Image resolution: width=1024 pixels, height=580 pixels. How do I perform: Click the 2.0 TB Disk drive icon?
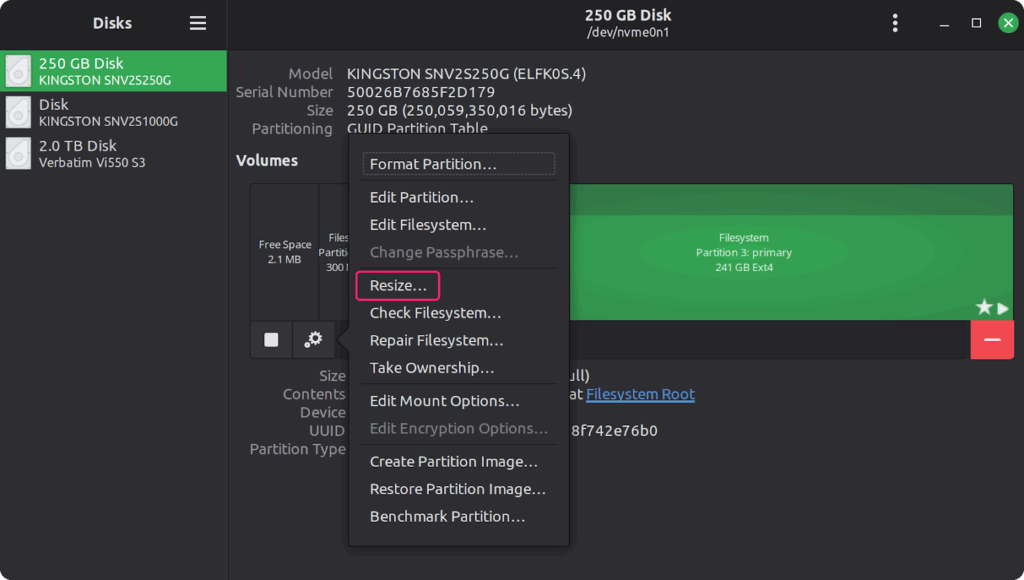coord(18,153)
